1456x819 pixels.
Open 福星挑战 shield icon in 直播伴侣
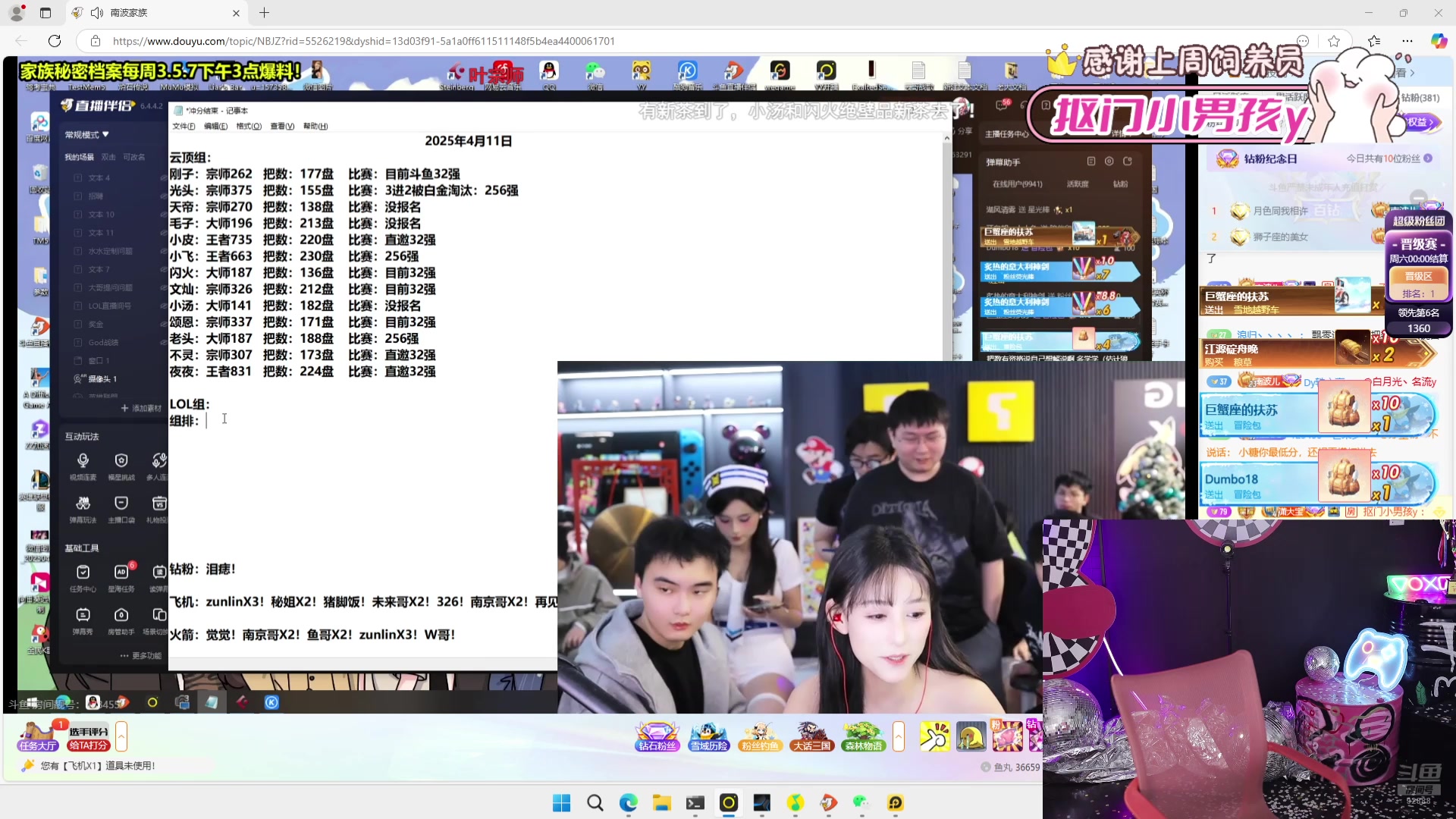coord(121,466)
